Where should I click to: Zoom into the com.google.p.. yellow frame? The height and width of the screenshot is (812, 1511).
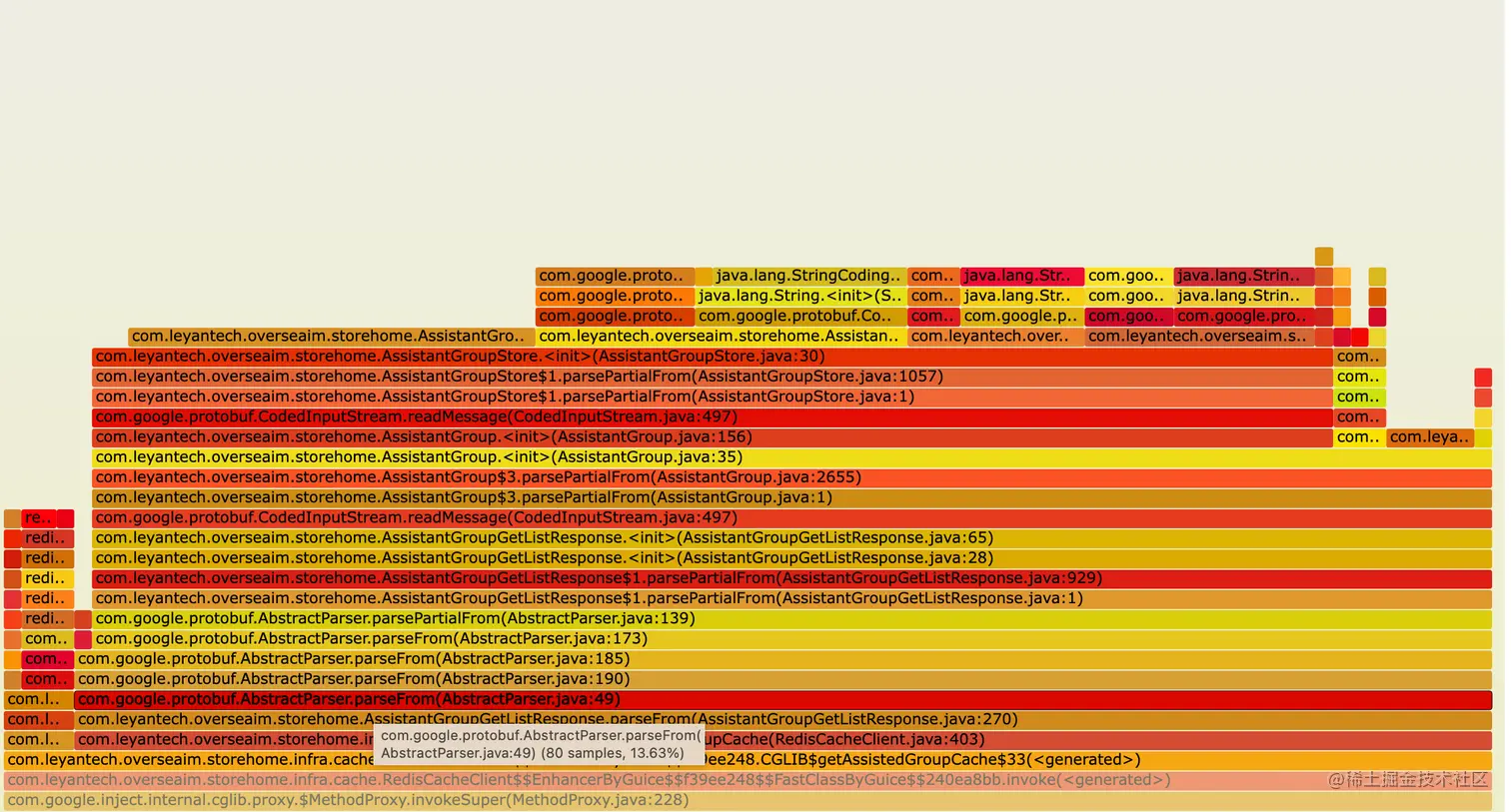(x=1021, y=317)
